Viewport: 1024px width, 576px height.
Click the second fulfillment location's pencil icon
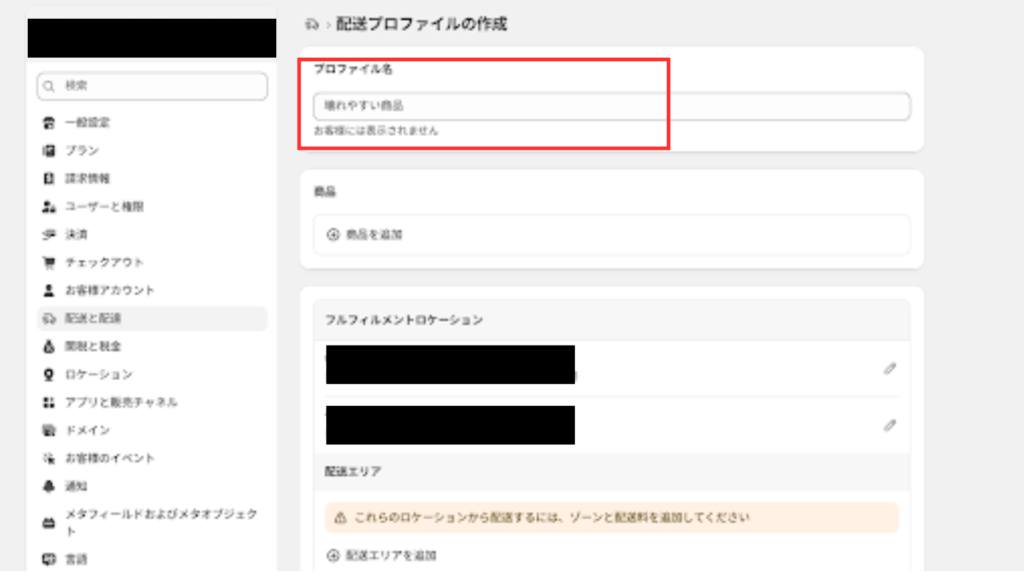(x=889, y=425)
